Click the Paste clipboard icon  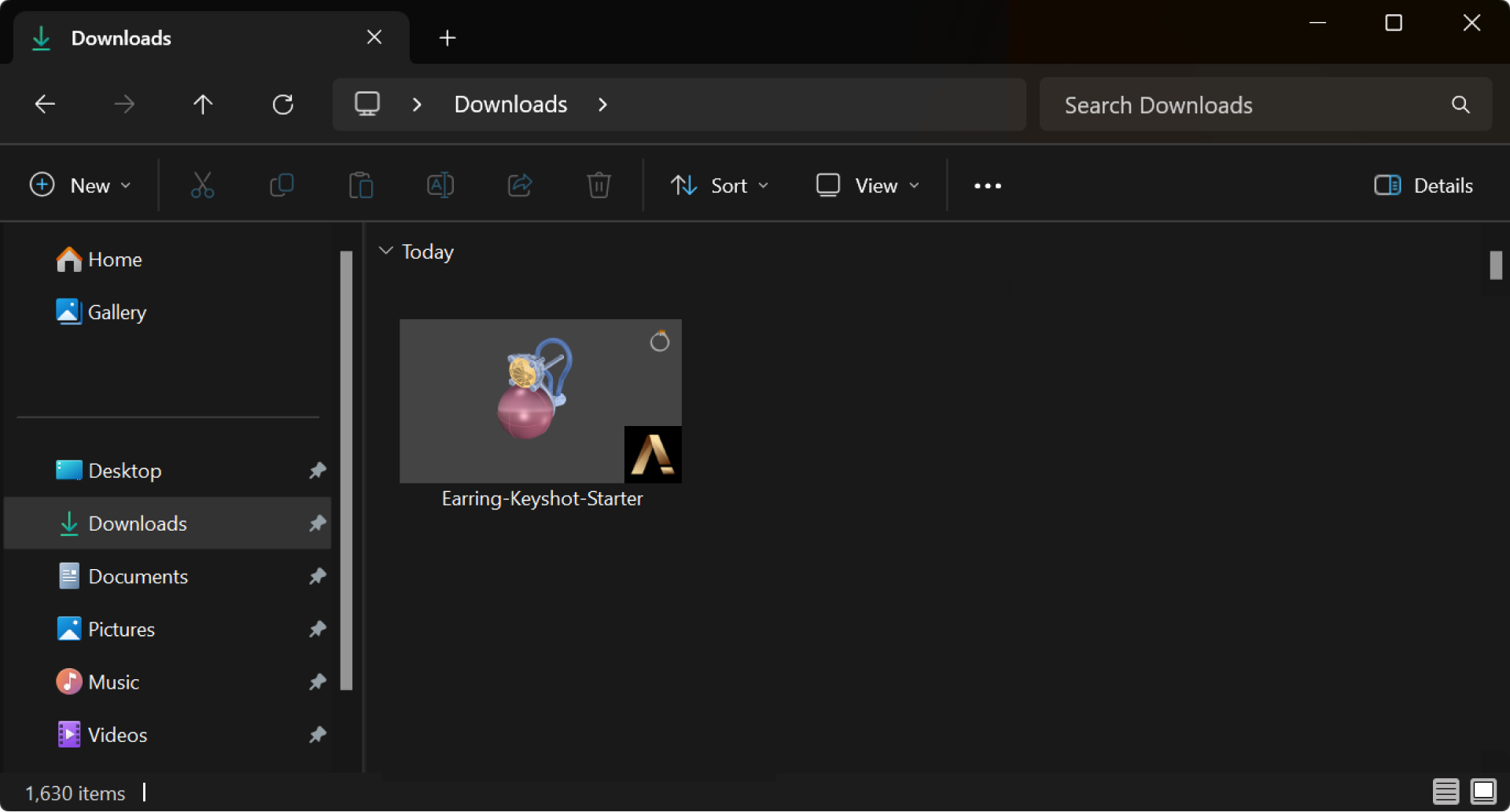click(x=361, y=186)
